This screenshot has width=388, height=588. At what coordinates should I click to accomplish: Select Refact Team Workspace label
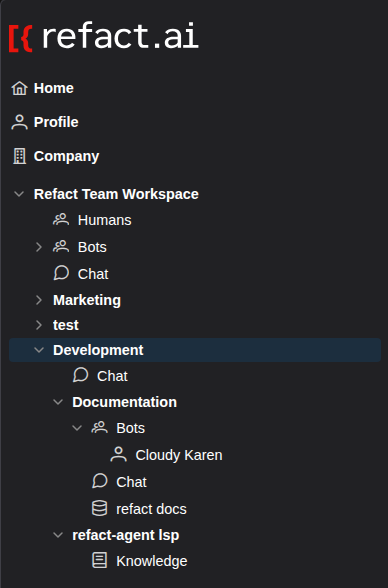point(116,194)
